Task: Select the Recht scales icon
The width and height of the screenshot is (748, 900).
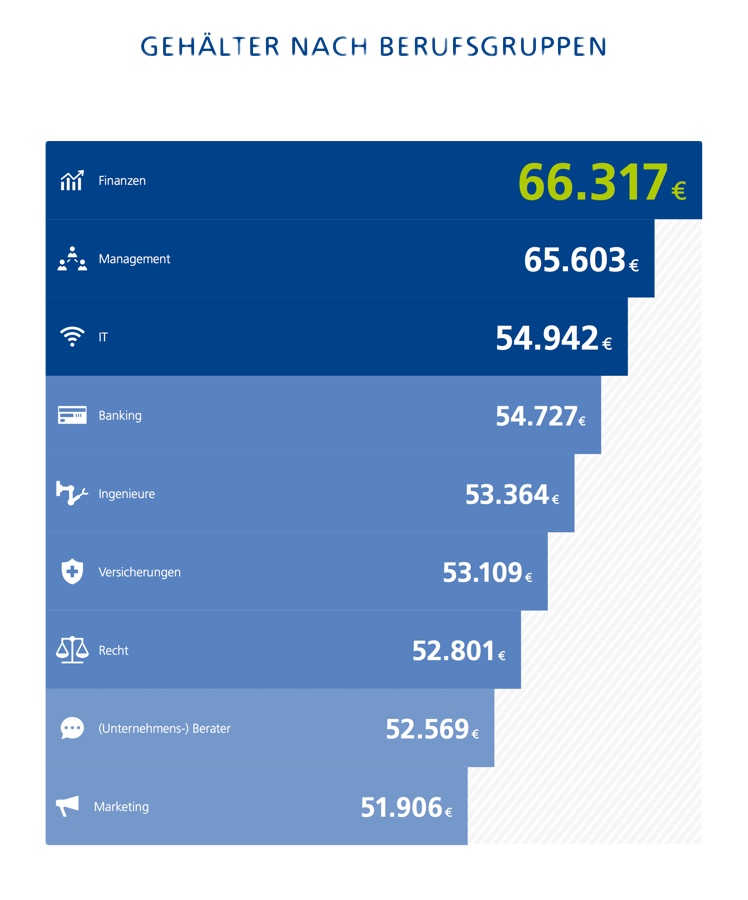Action: click(x=72, y=650)
